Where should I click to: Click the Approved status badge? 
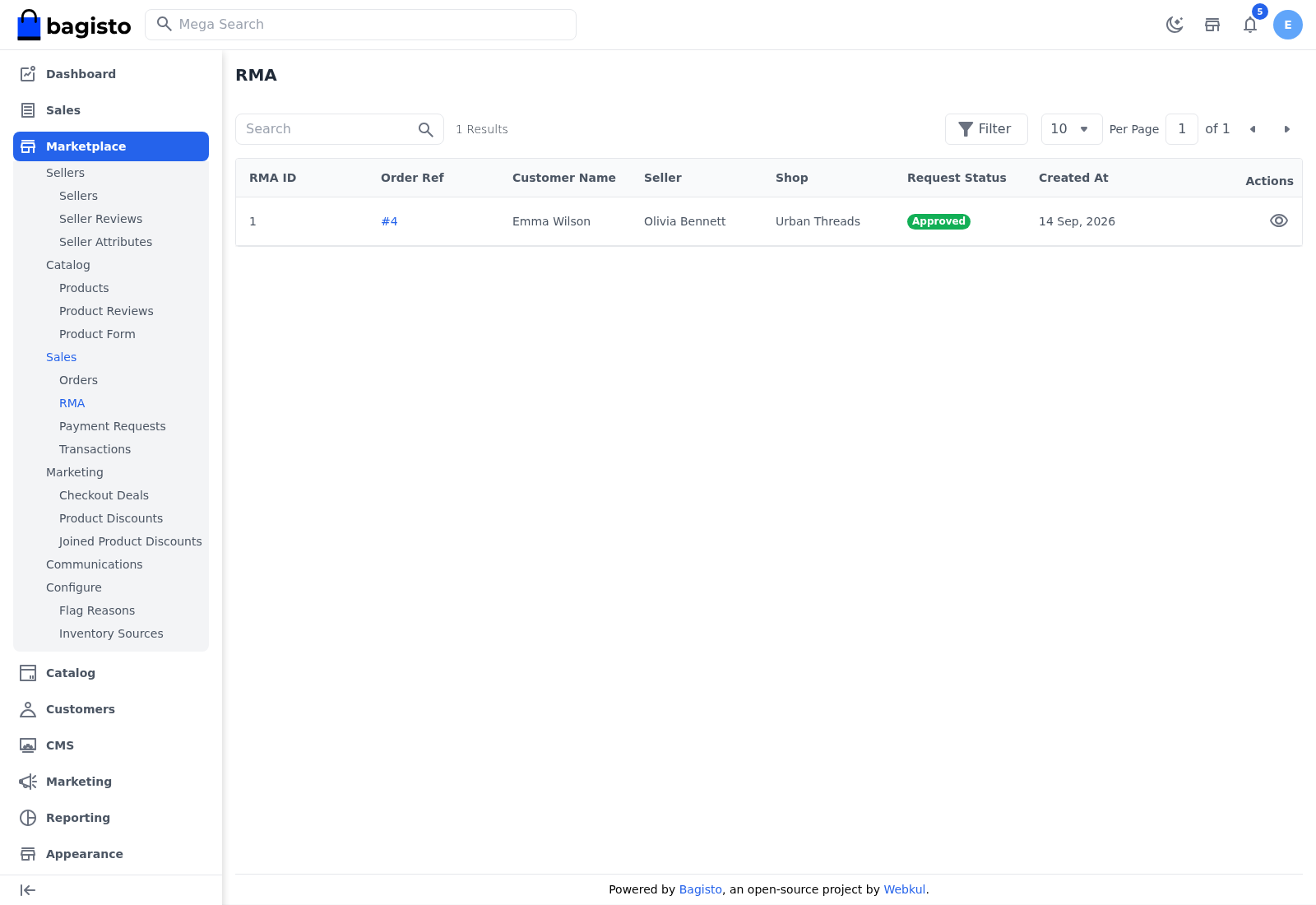pyautogui.click(x=938, y=221)
